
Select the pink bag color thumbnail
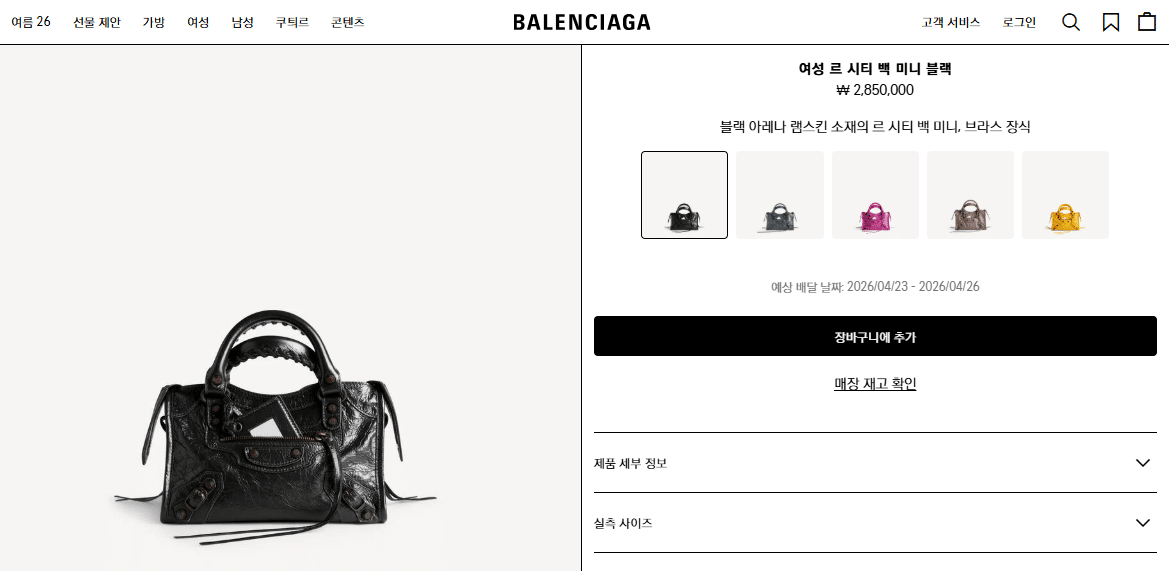tap(875, 195)
